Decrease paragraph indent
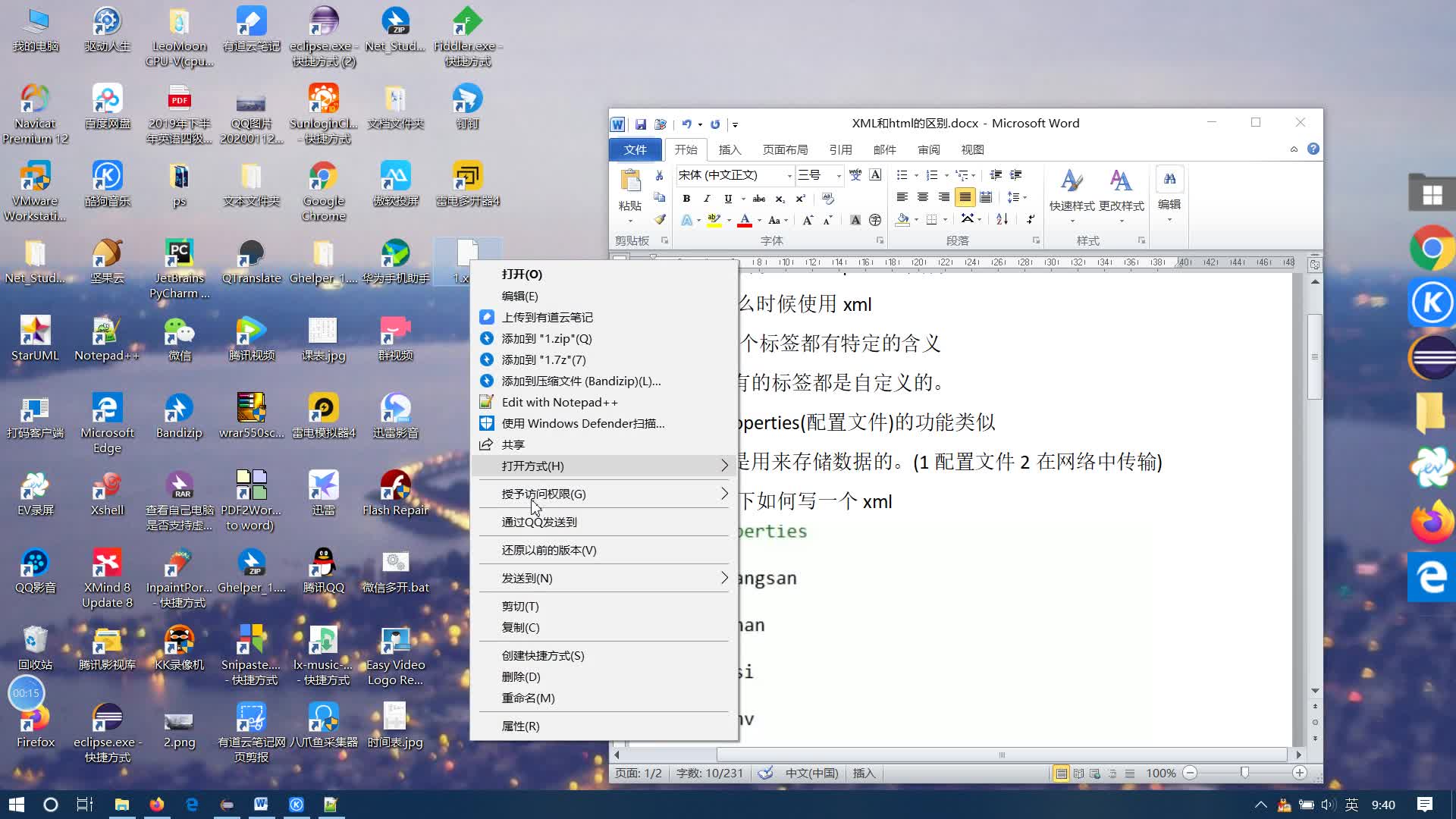Image resolution: width=1456 pixels, height=819 pixels. tap(996, 175)
